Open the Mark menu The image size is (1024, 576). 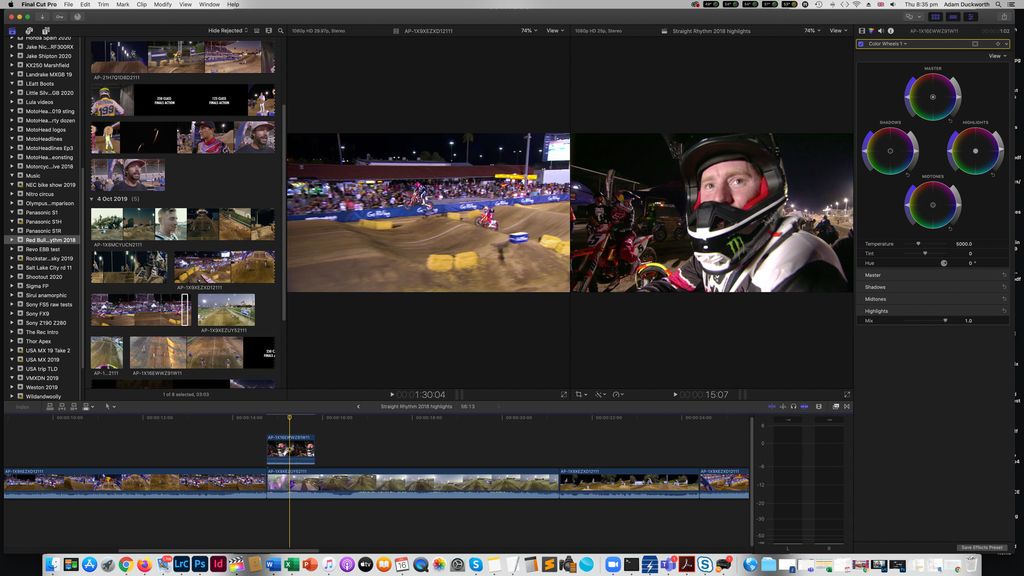pos(121,4)
